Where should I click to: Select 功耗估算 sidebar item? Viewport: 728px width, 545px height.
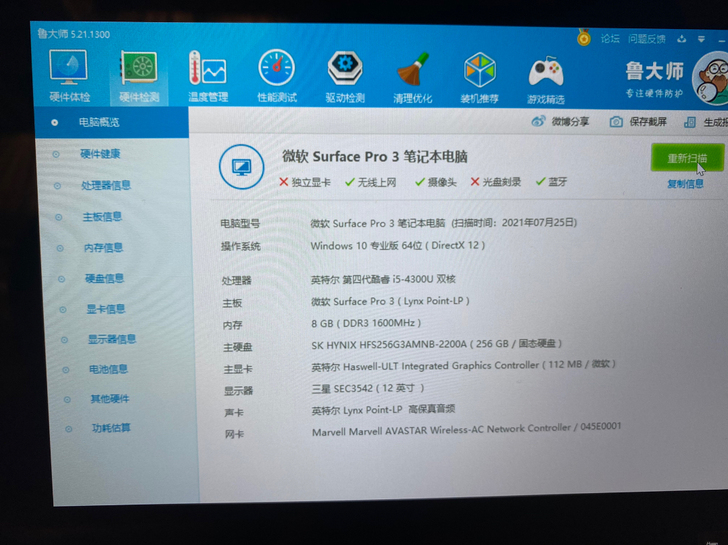(111, 428)
